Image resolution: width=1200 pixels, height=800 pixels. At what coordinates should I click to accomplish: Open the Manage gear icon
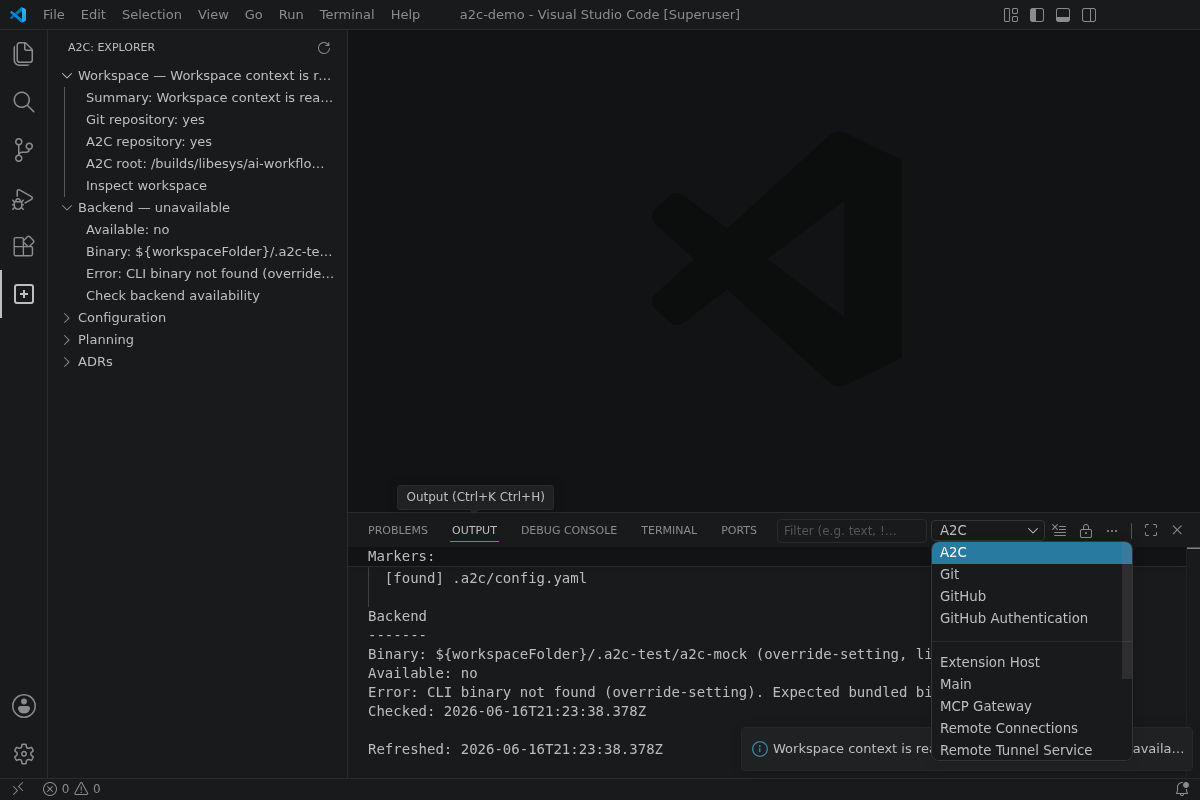[x=23, y=754]
